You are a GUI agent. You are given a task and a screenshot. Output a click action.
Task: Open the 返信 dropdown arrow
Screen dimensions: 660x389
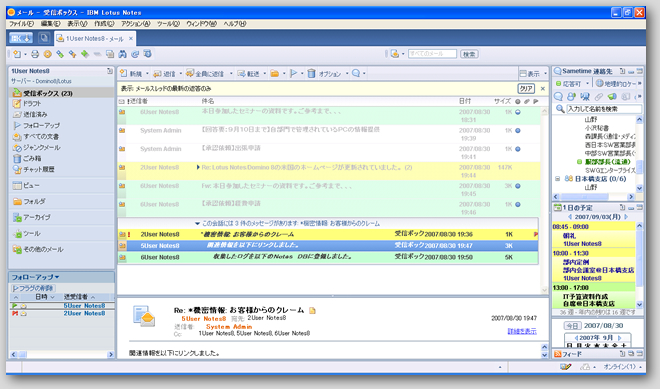tap(181, 74)
